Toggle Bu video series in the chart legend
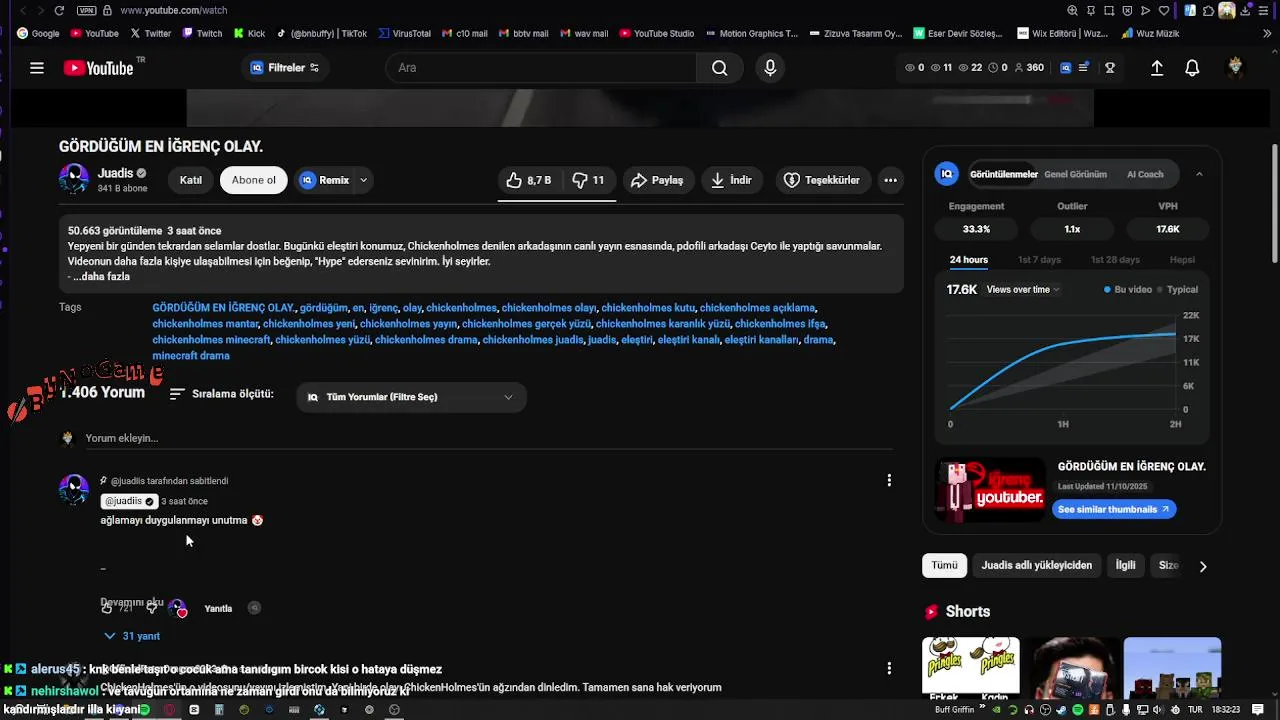 [x=1128, y=289]
